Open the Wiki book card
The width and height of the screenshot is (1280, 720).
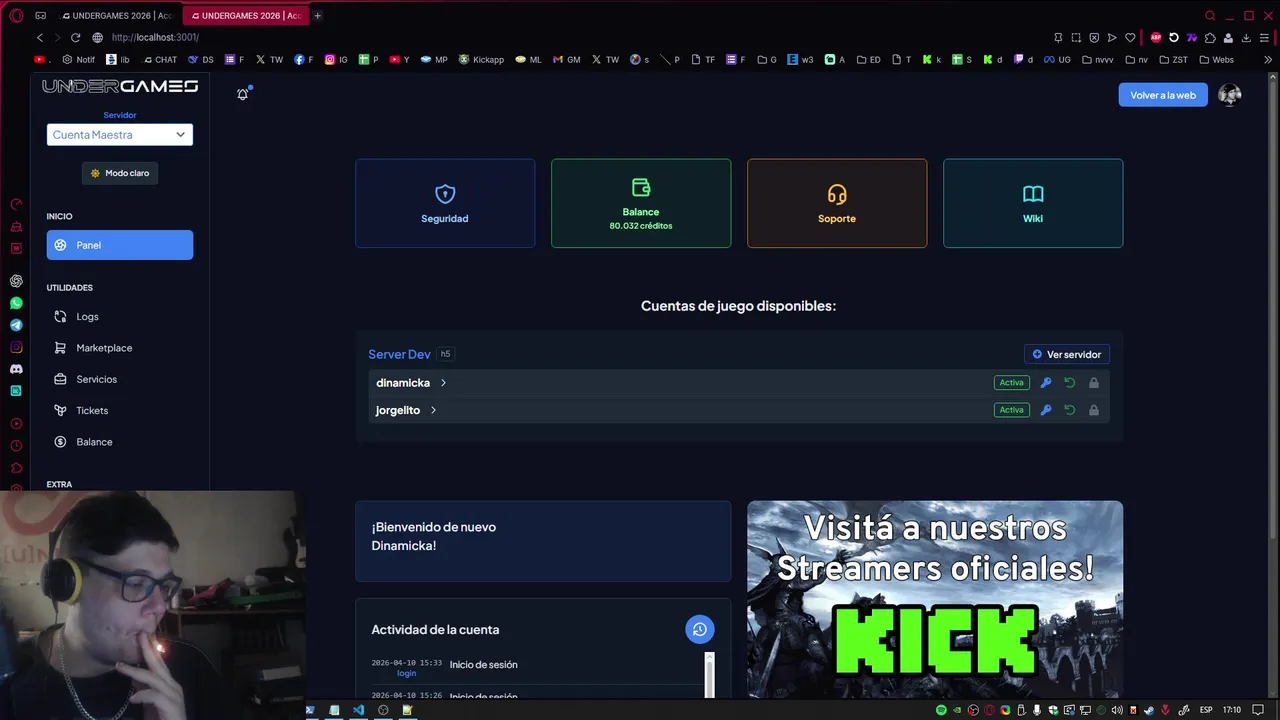click(x=1033, y=203)
